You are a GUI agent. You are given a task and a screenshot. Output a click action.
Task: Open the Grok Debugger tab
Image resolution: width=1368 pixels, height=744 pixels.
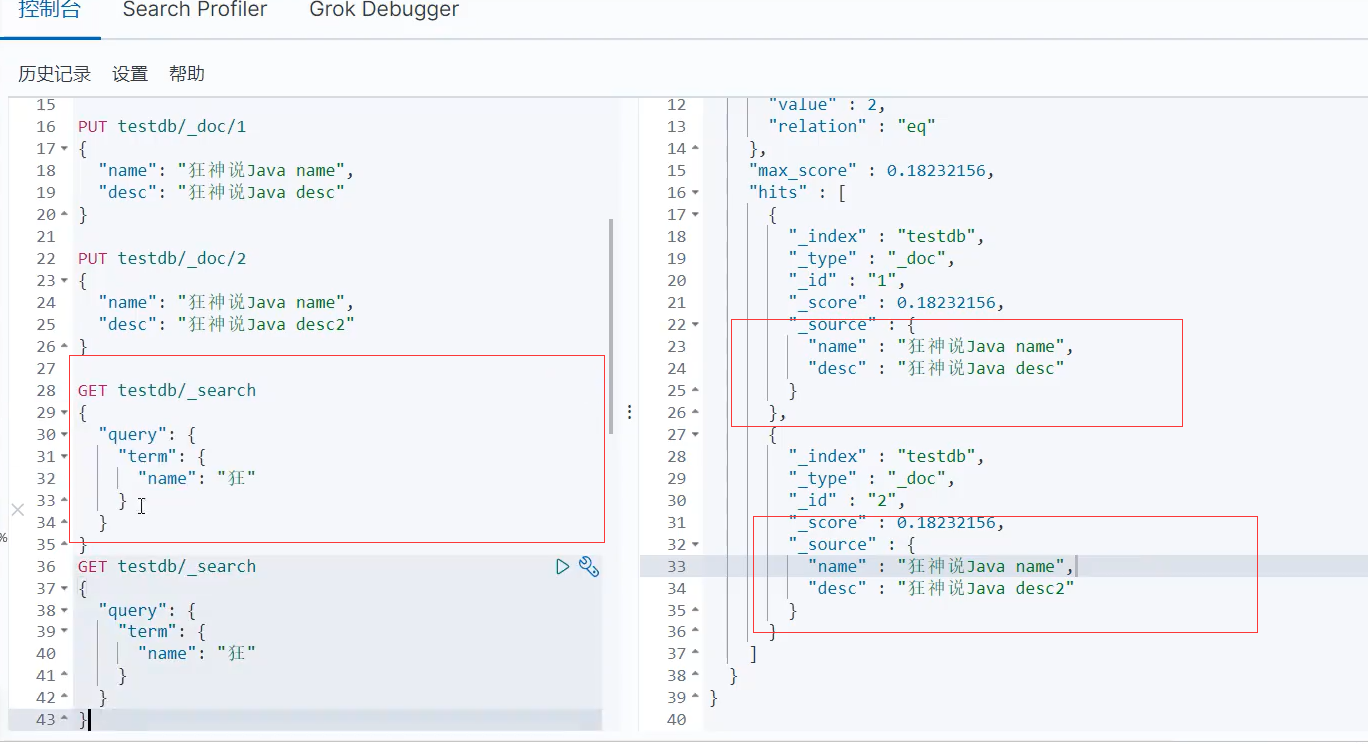(384, 10)
